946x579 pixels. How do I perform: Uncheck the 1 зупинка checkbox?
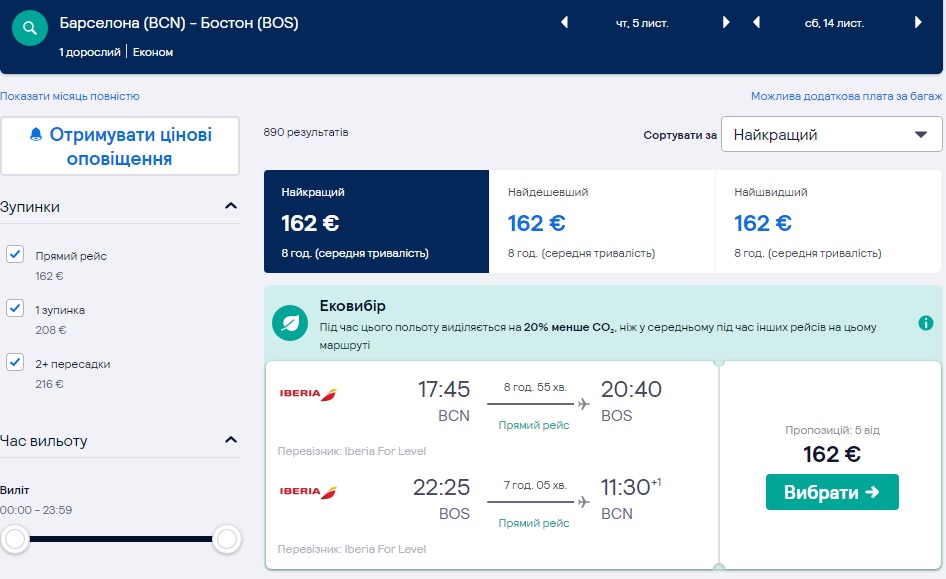coord(15,308)
